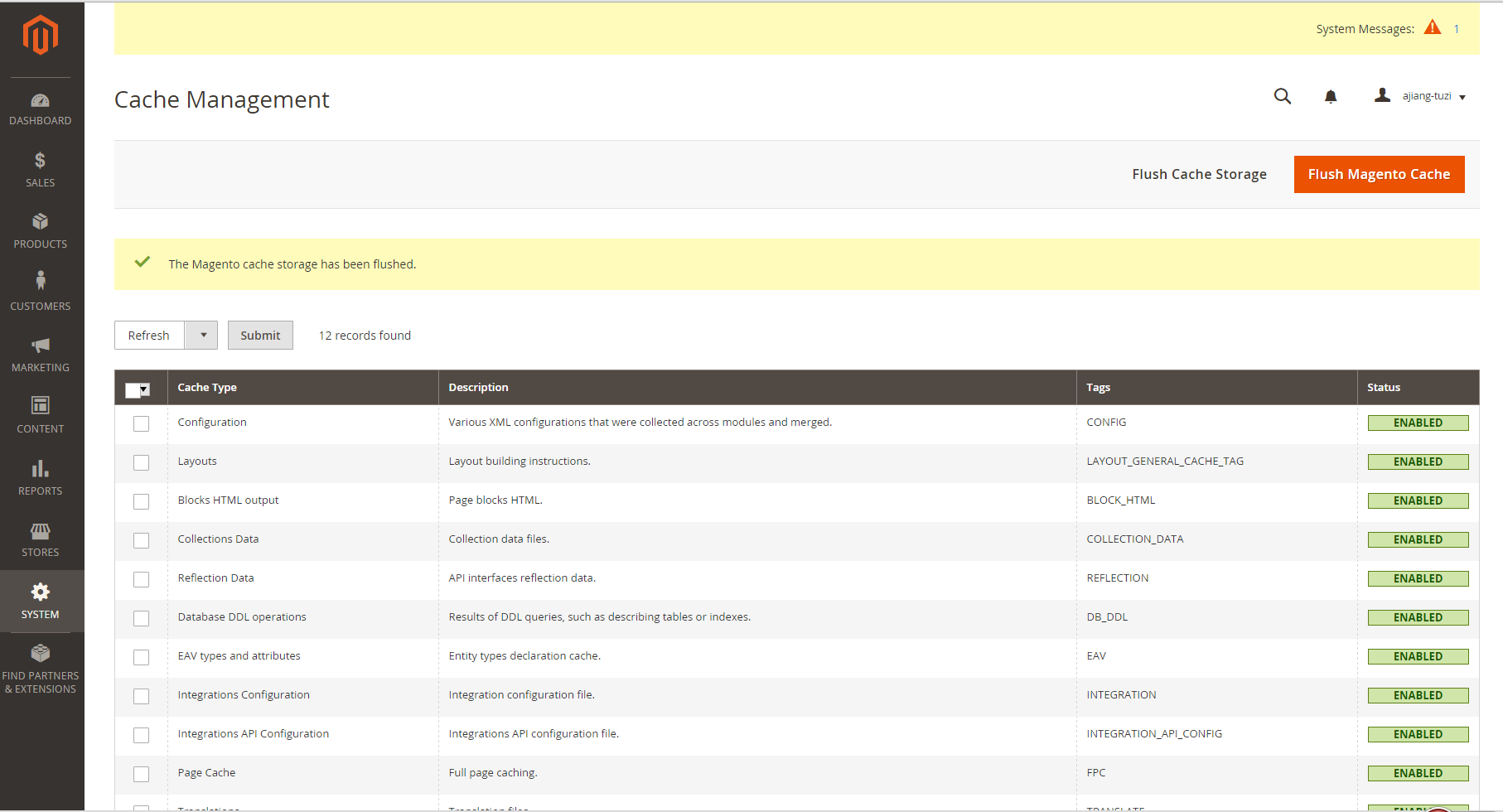Check the Page Cache row
Image resolution: width=1503 pixels, height=812 pixels.
[x=142, y=774]
